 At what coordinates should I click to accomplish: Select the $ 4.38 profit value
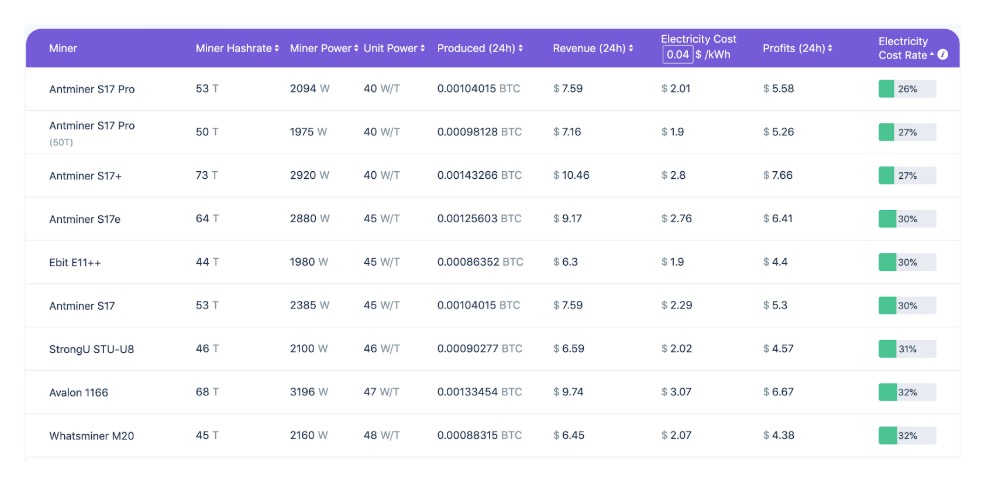[778, 435]
